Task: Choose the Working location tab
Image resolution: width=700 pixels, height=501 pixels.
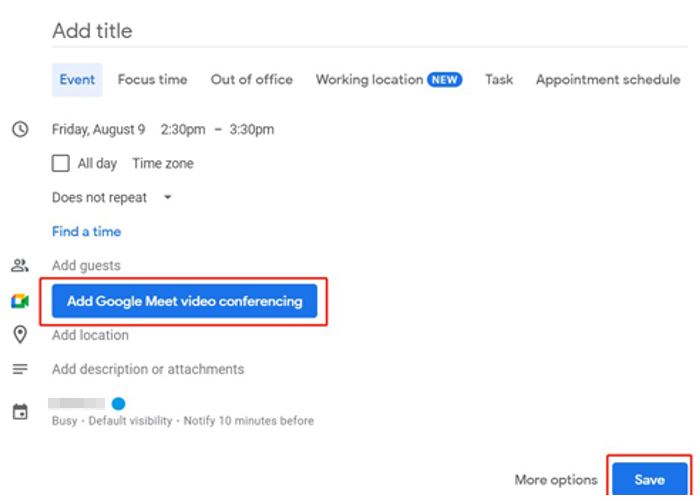Action: pyautogui.click(x=389, y=80)
